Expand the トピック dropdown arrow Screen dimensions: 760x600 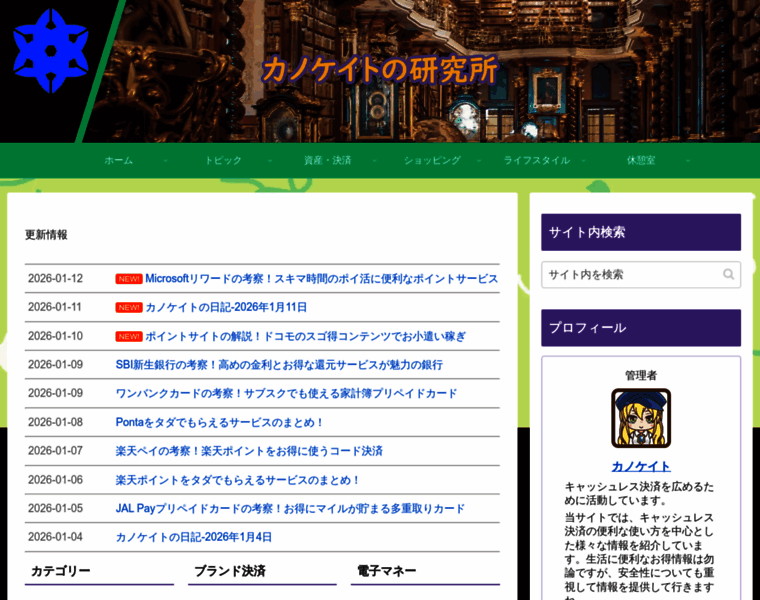pyautogui.click(x=270, y=160)
